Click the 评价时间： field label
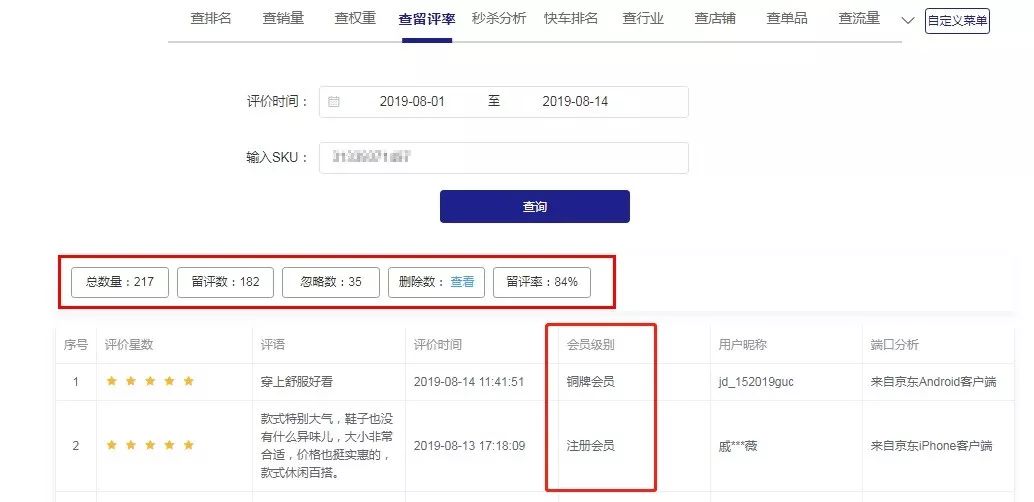This screenshot has width=1034, height=502. [278, 102]
